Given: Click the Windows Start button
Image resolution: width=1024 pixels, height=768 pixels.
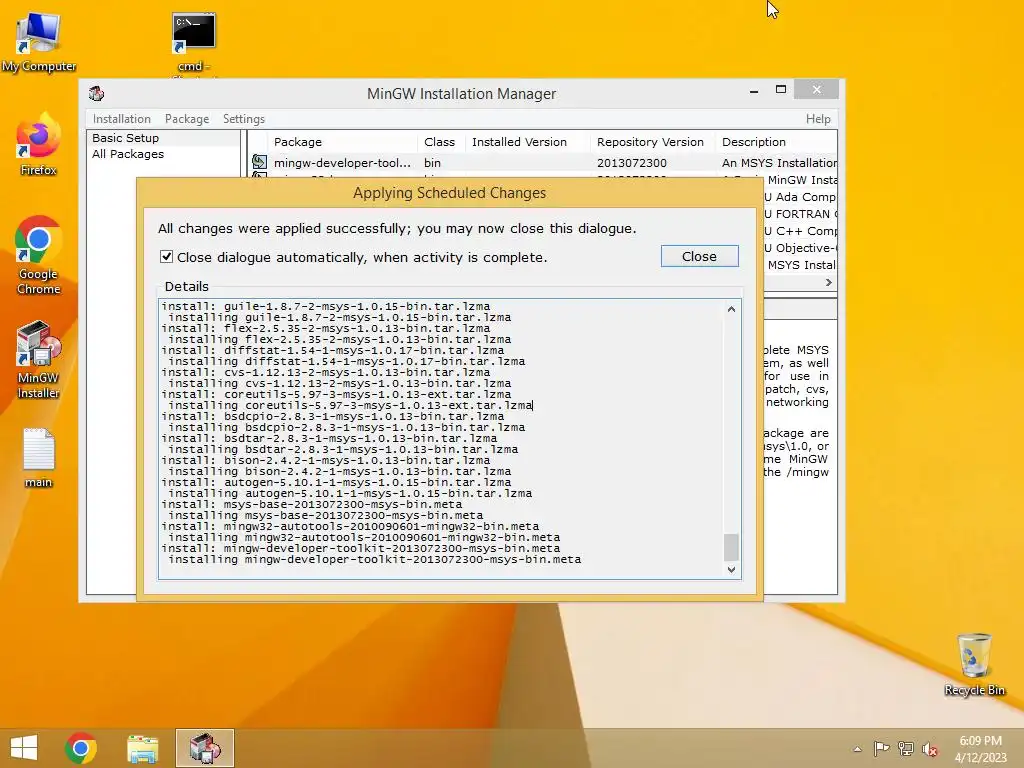Looking at the screenshot, I should pyautogui.click(x=24, y=748).
